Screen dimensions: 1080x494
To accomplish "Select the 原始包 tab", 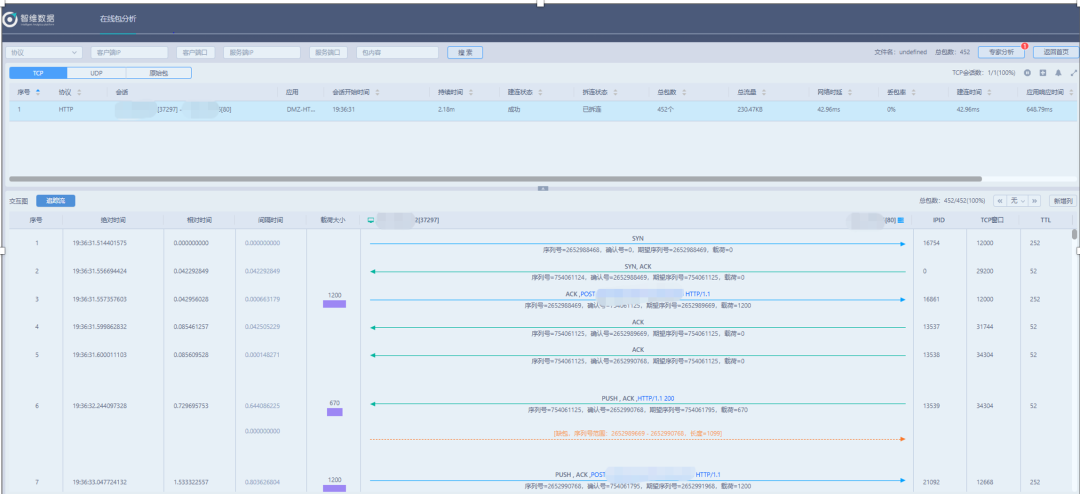I will click(158, 72).
